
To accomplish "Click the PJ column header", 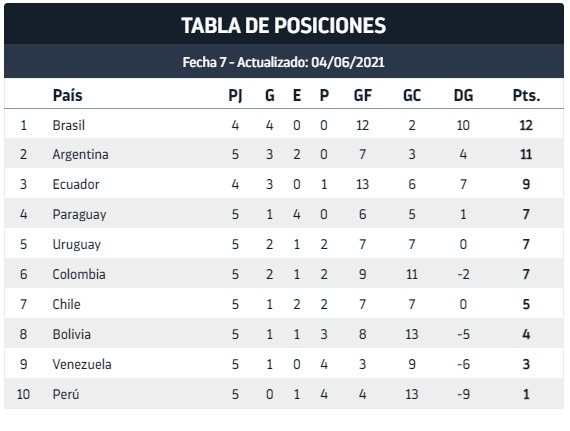I will pyautogui.click(x=235, y=95).
